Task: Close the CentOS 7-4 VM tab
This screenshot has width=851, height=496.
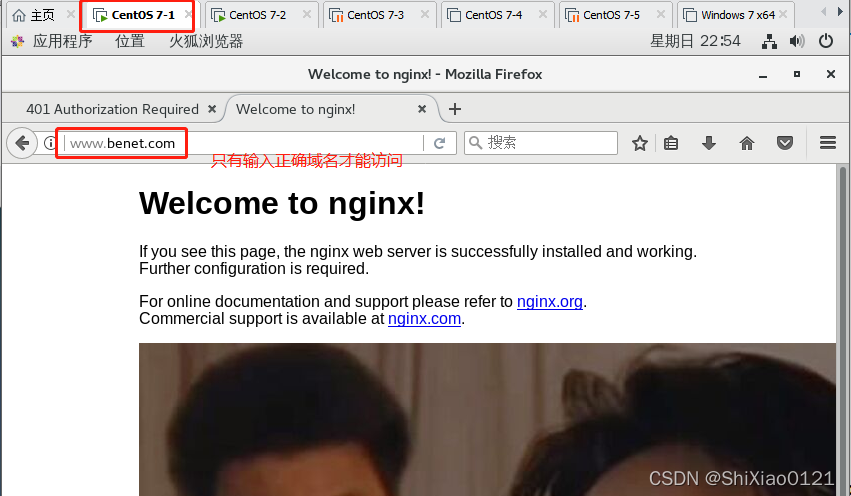Action: (542, 15)
